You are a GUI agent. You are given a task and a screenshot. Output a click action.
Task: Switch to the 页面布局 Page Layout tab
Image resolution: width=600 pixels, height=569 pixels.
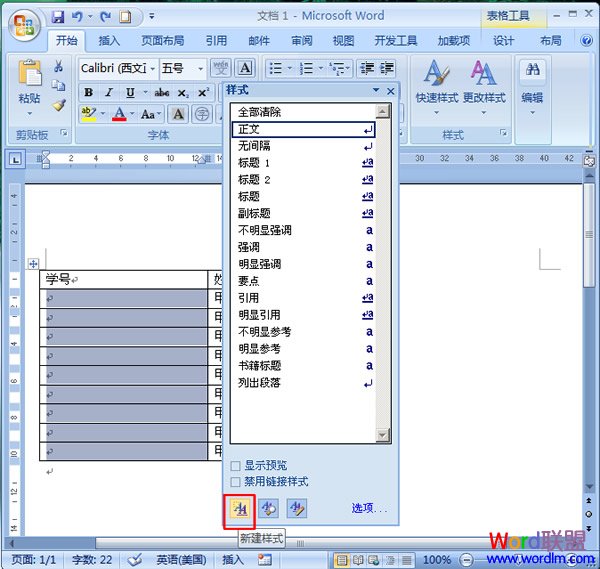click(x=163, y=41)
